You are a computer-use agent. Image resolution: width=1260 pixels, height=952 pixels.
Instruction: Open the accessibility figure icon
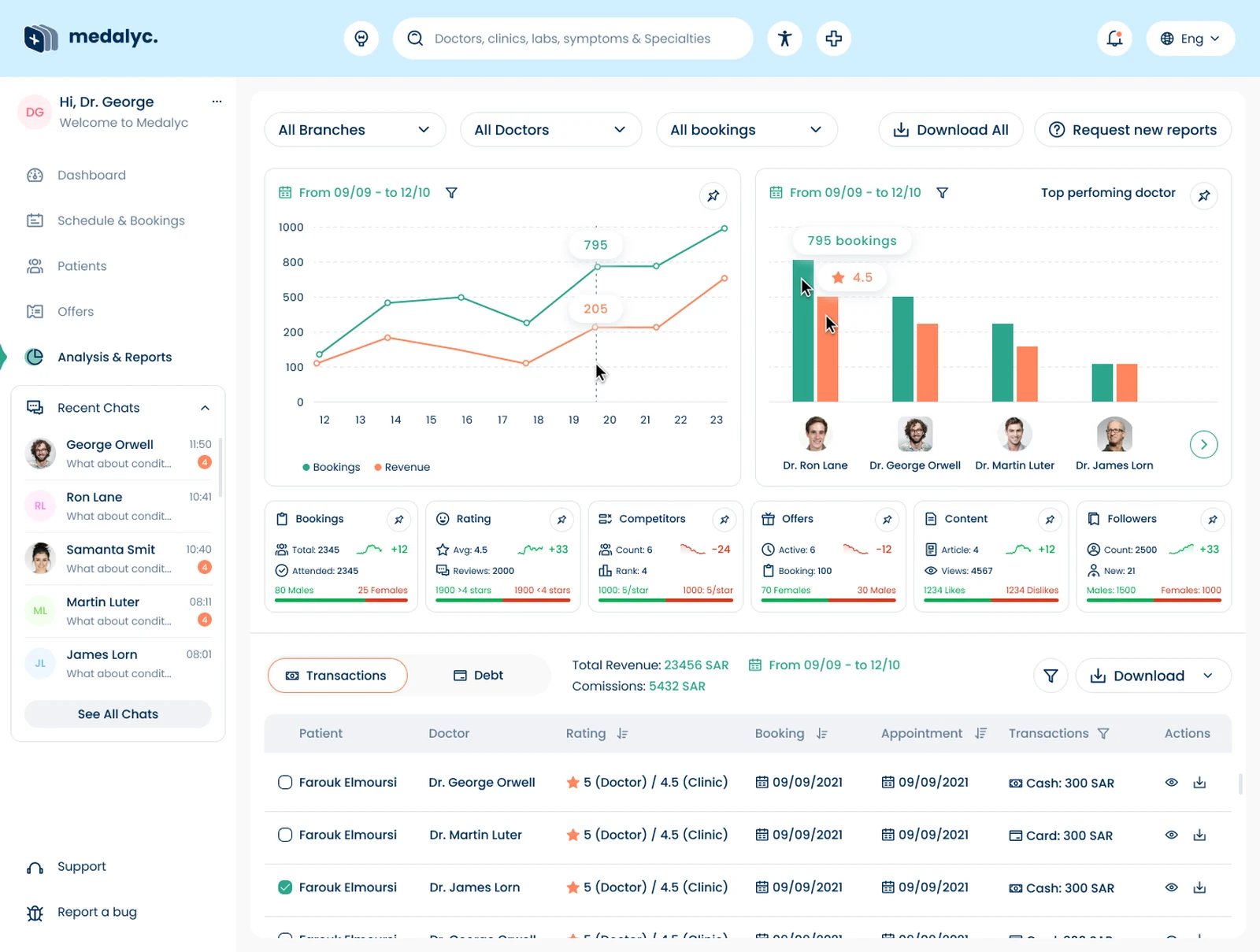pos(784,39)
